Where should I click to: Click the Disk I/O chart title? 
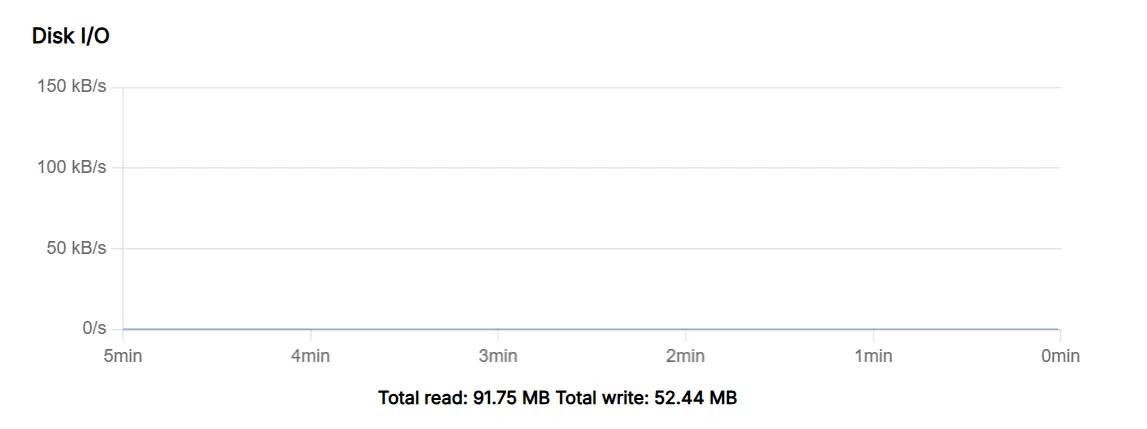[71, 36]
